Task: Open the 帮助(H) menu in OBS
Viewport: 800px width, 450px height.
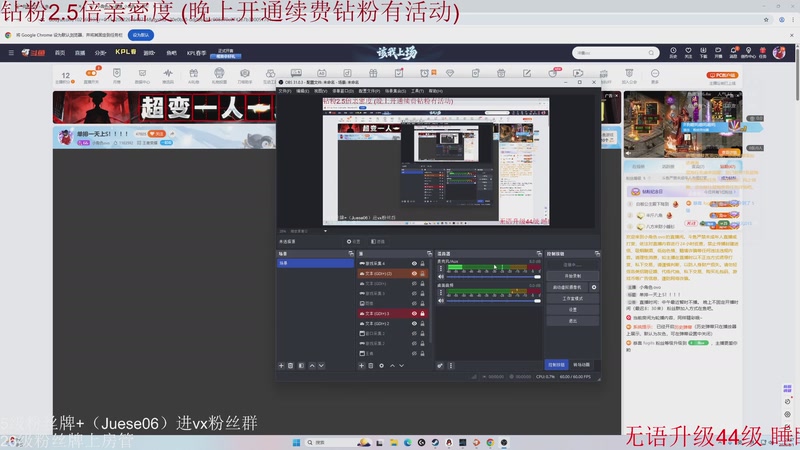Action: pos(435,91)
